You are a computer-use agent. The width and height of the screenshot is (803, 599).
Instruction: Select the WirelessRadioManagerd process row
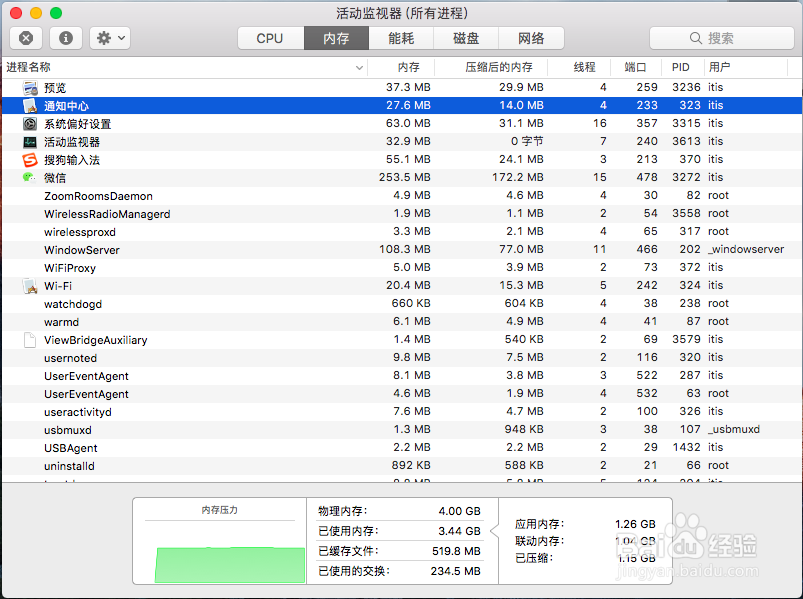point(402,213)
